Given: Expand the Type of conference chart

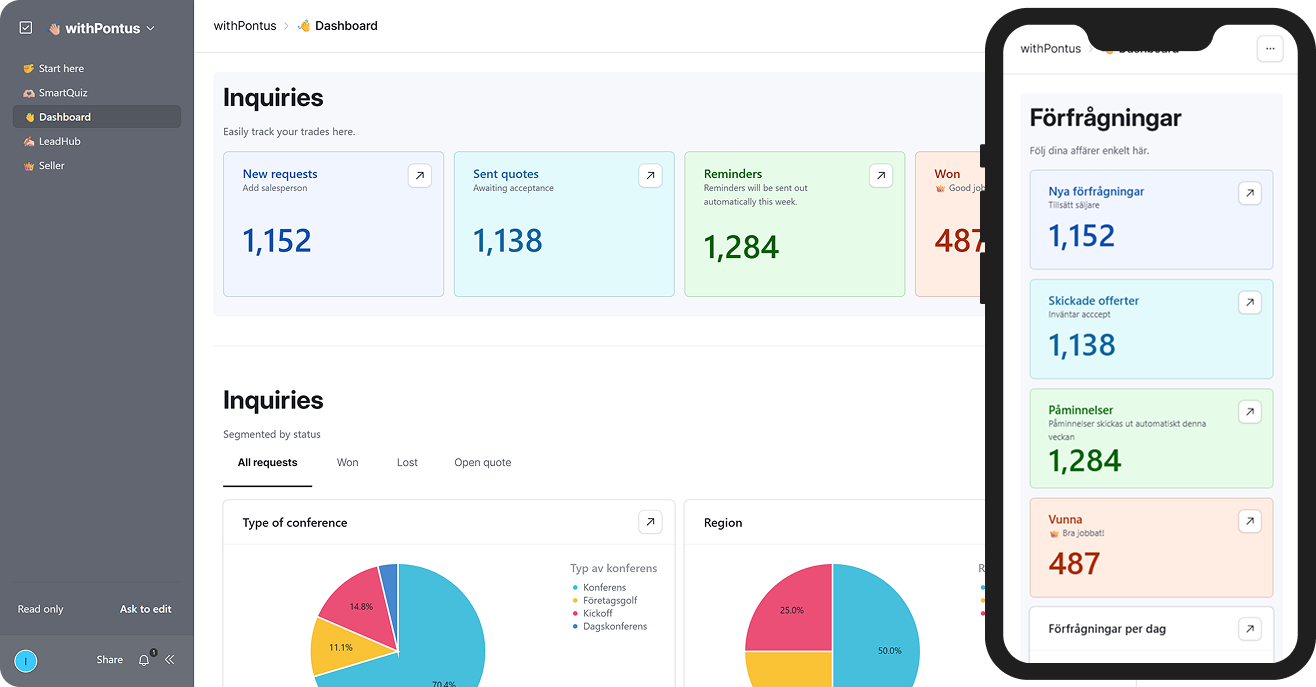Looking at the screenshot, I should (650, 522).
